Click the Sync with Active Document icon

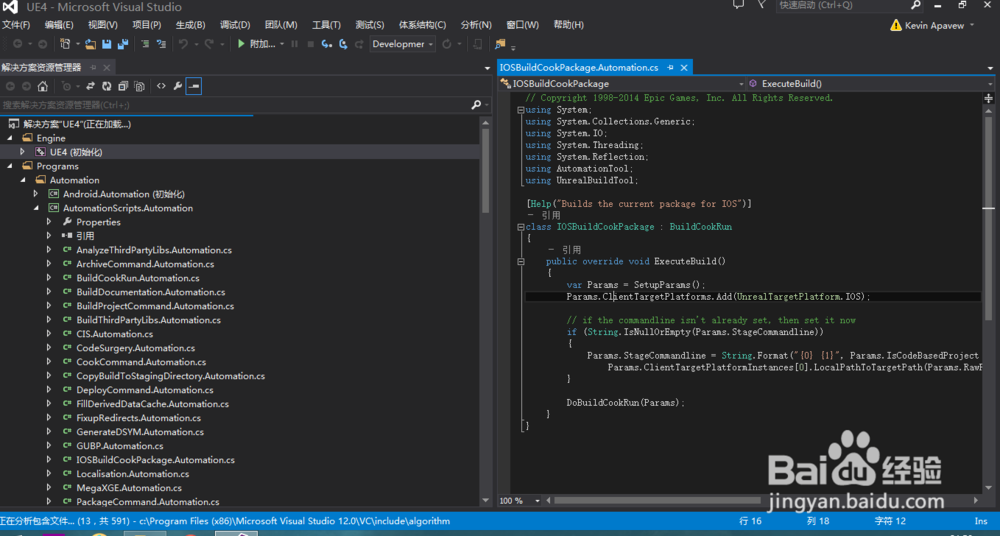[91, 86]
